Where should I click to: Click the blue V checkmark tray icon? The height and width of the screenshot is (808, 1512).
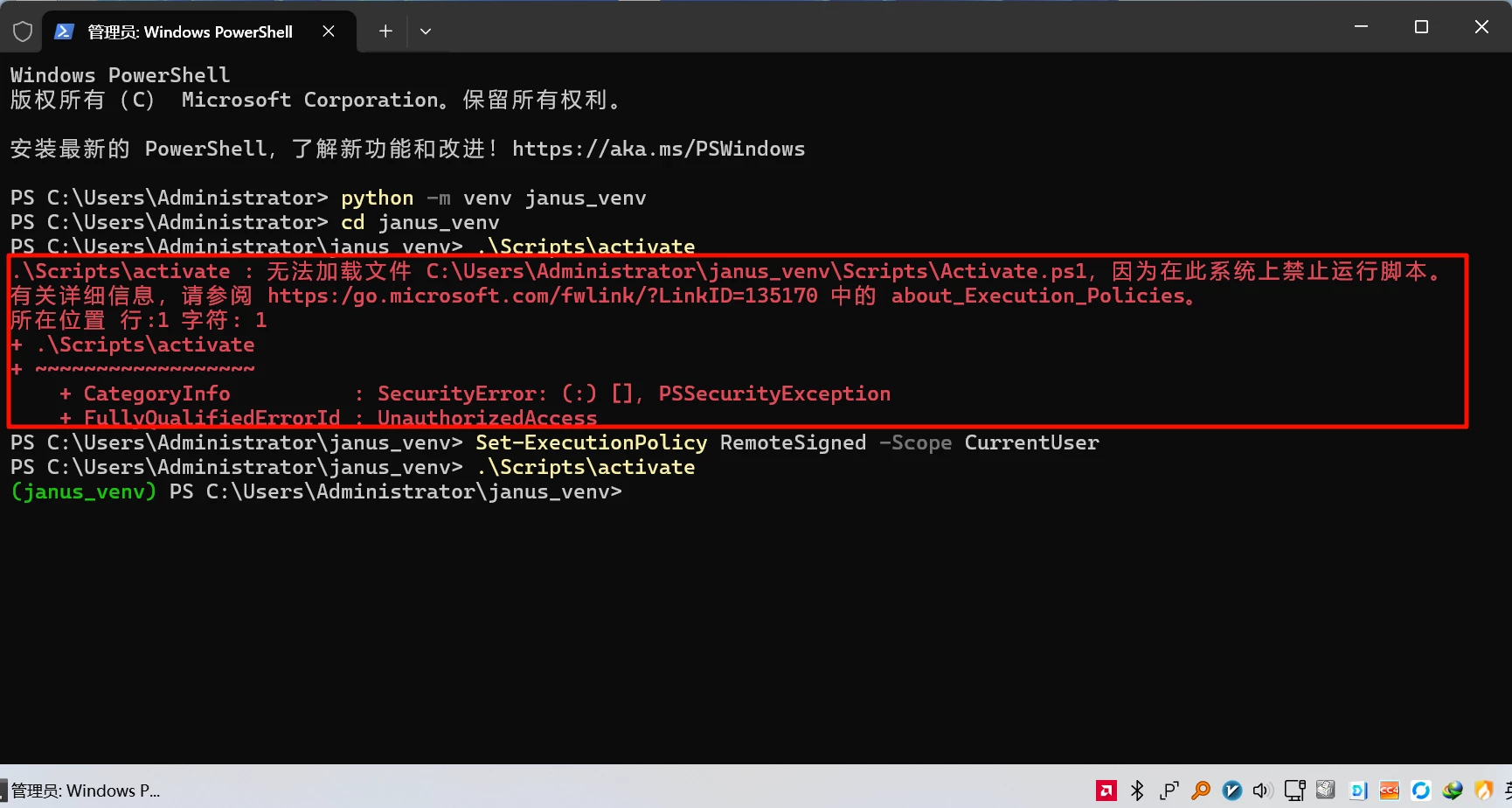[x=1232, y=791]
